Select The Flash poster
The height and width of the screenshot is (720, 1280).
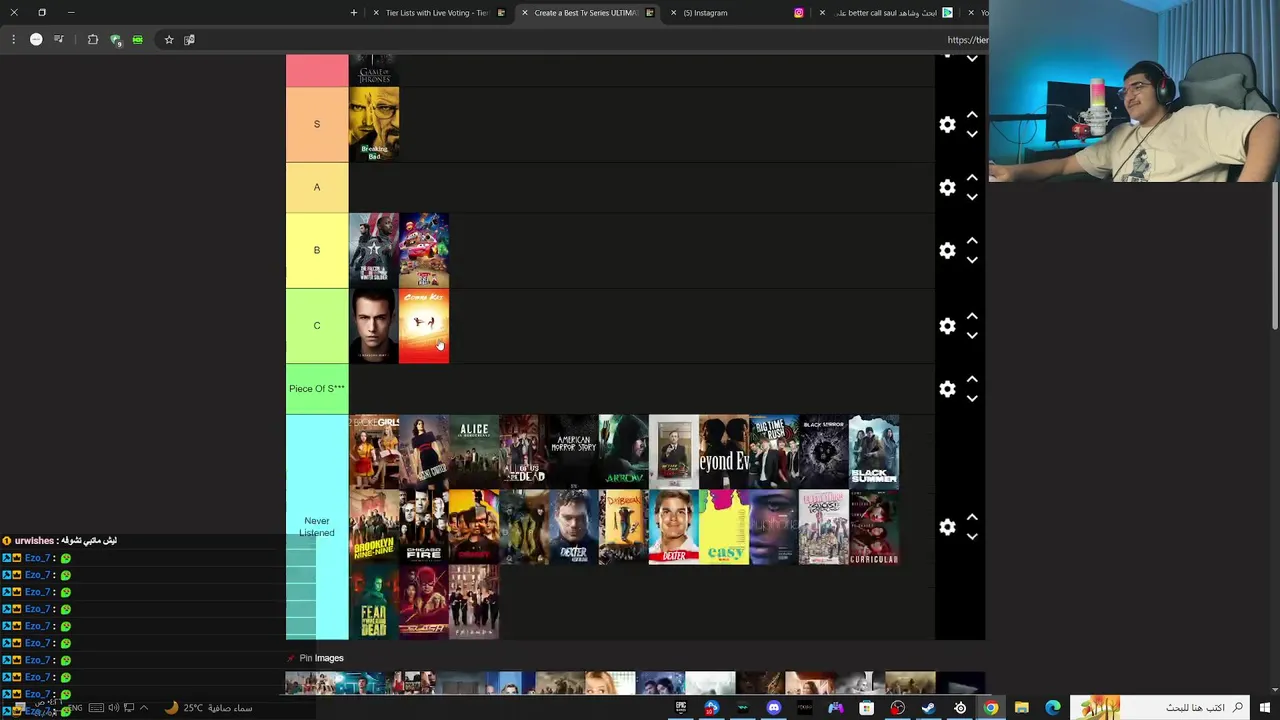(x=424, y=602)
